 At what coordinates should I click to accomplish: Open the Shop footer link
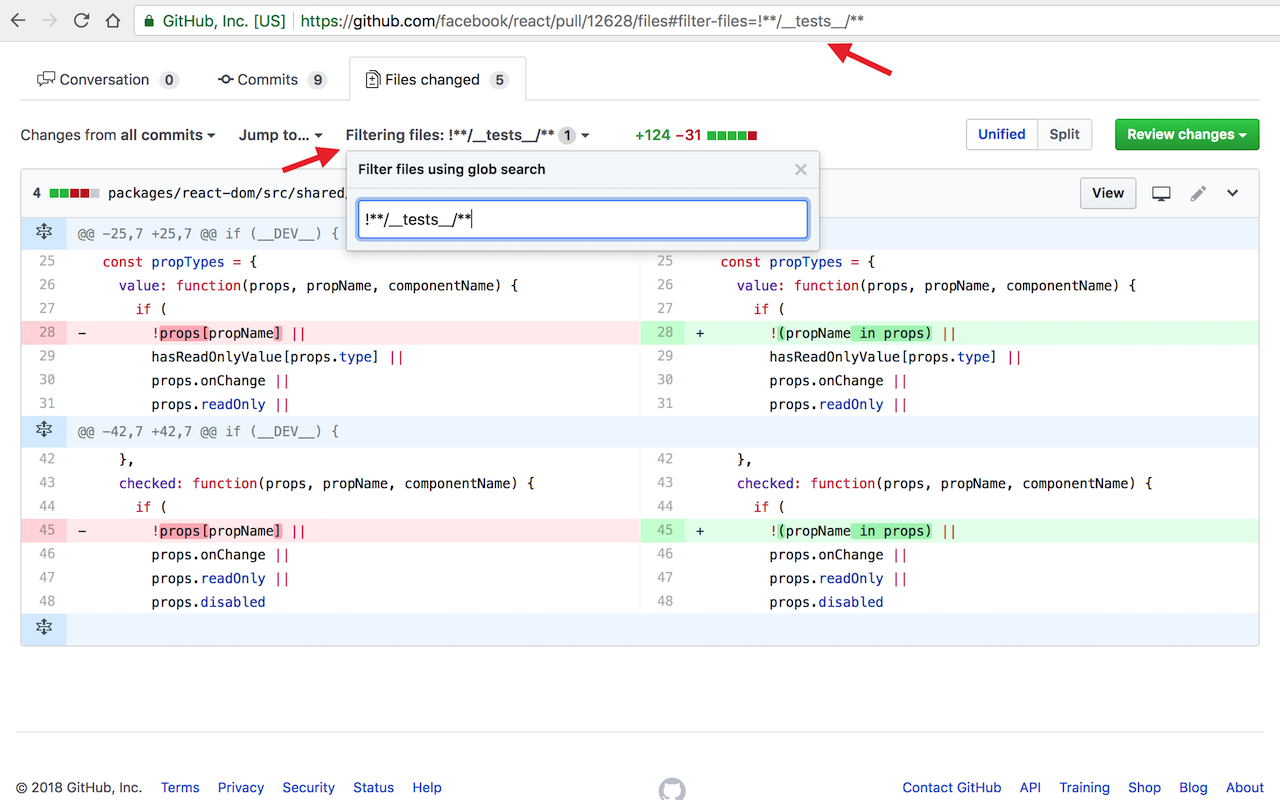point(1145,788)
